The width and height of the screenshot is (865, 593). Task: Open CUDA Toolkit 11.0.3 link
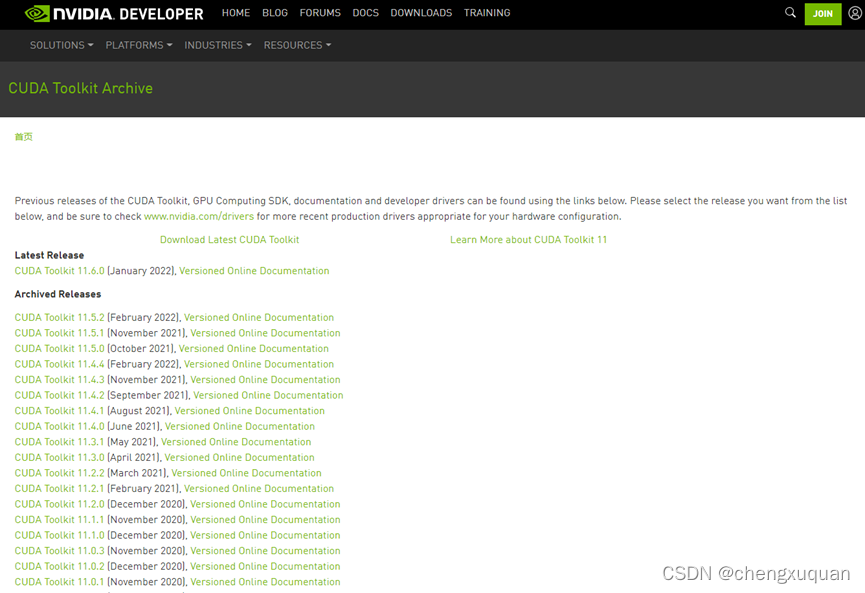pyautogui.click(x=59, y=551)
